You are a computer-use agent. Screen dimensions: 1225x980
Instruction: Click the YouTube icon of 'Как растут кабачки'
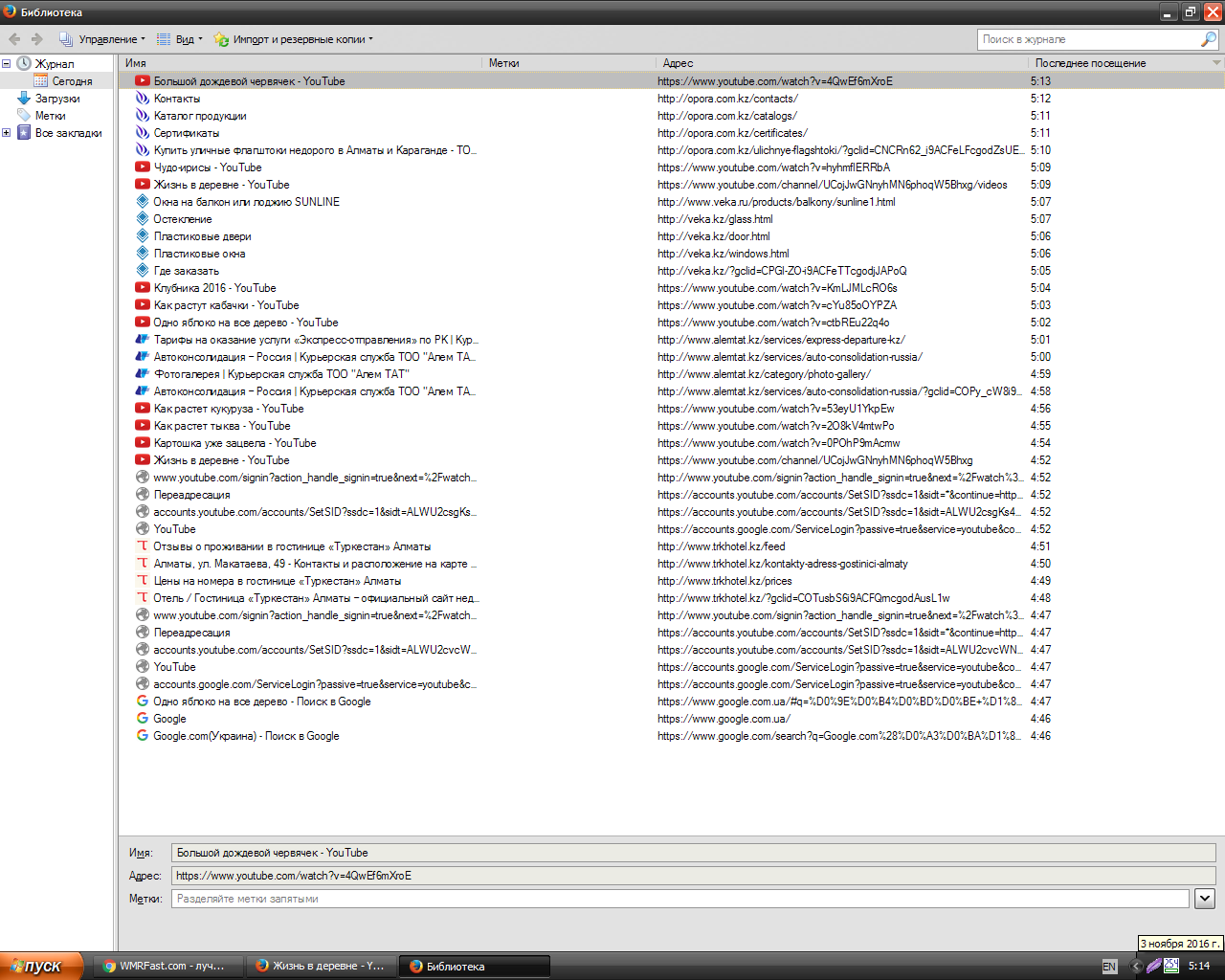143,305
